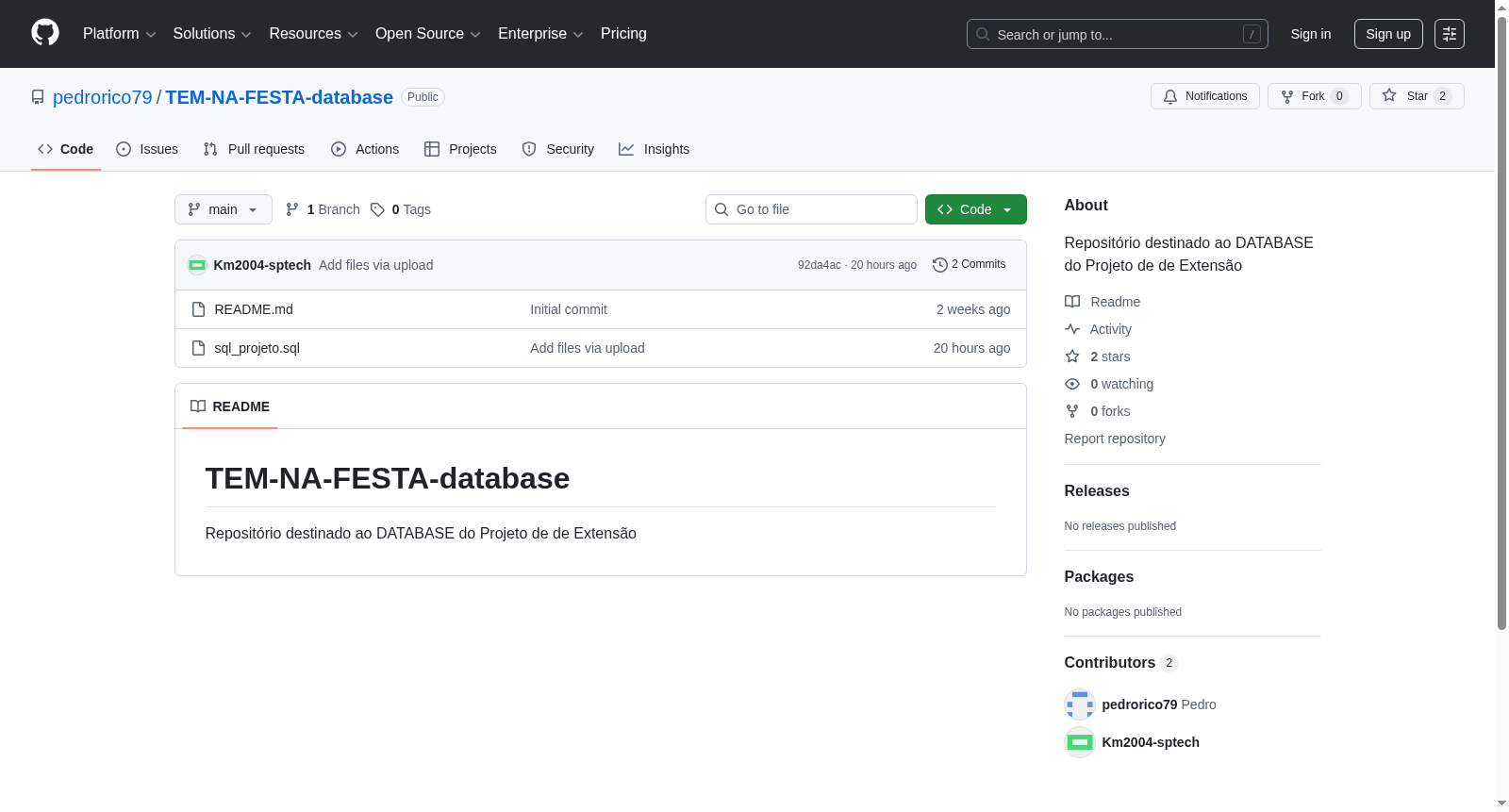Click the branch icon next to 1 Branch
The height and width of the screenshot is (812, 1509).
[292, 209]
